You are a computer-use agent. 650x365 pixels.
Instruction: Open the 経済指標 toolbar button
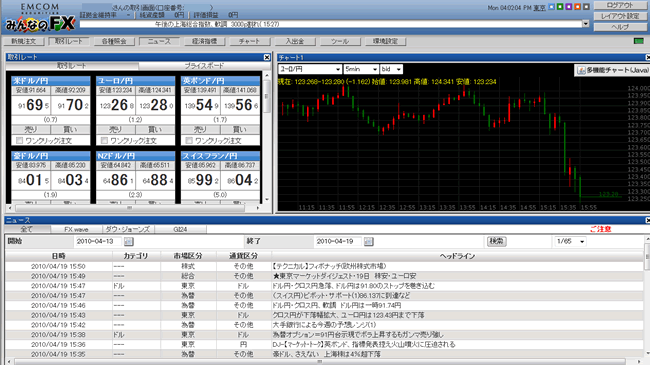tap(204, 41)
